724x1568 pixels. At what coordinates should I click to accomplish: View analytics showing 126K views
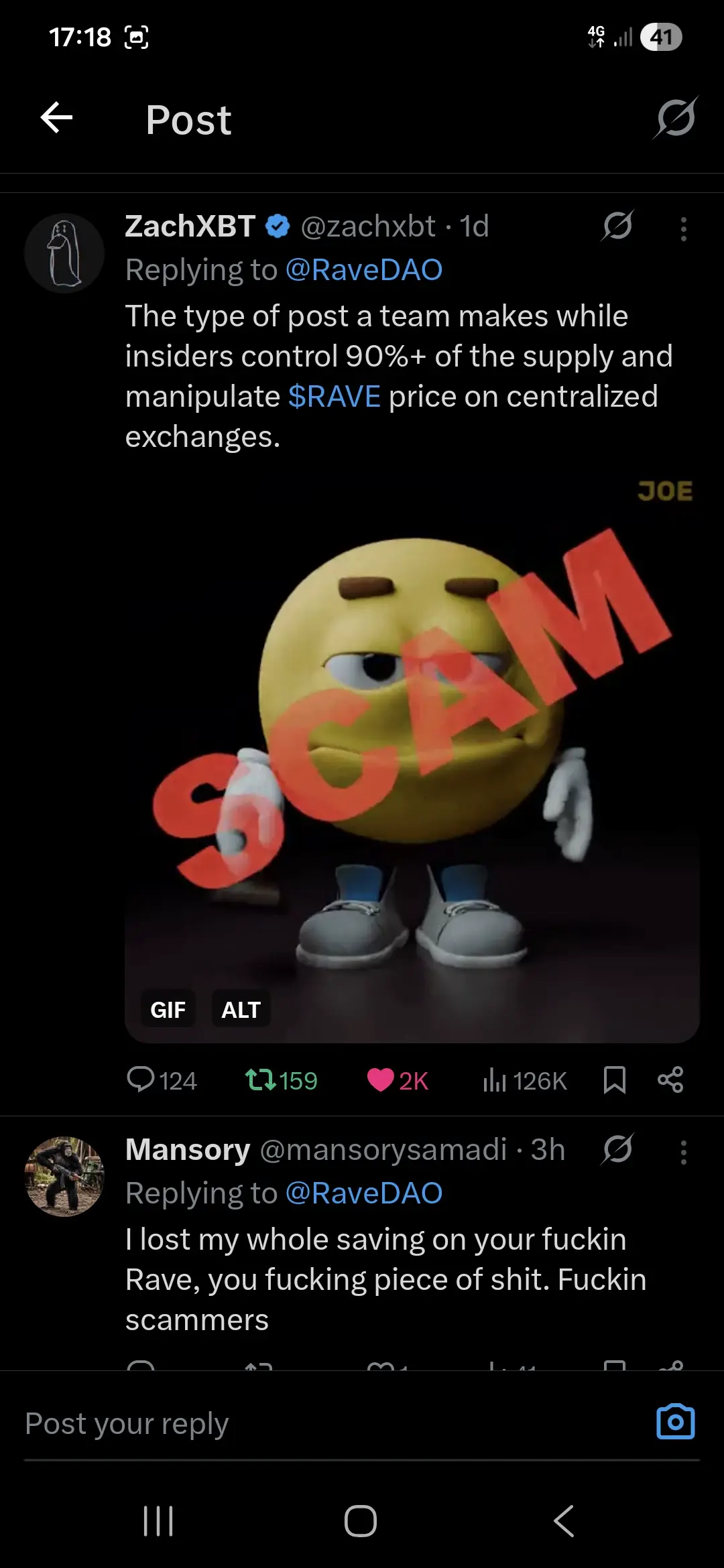click(524, 1080)
